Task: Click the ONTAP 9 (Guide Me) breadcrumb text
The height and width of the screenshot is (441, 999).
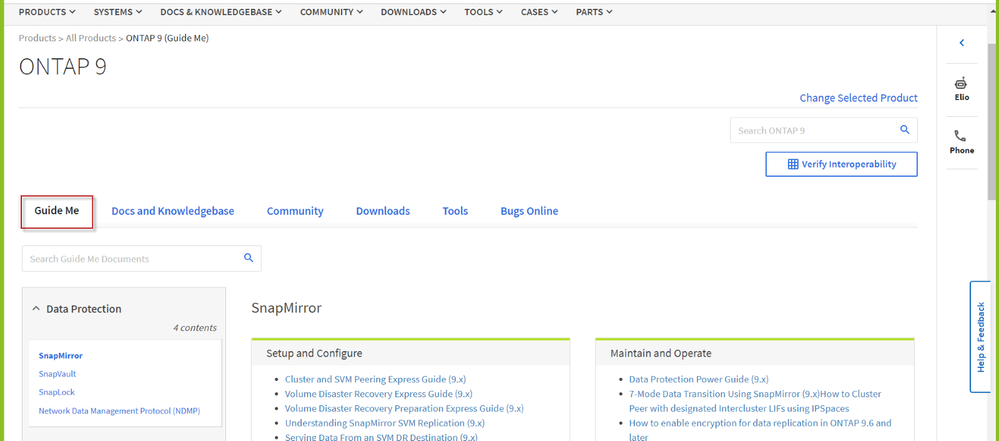Action: (167, 38)
